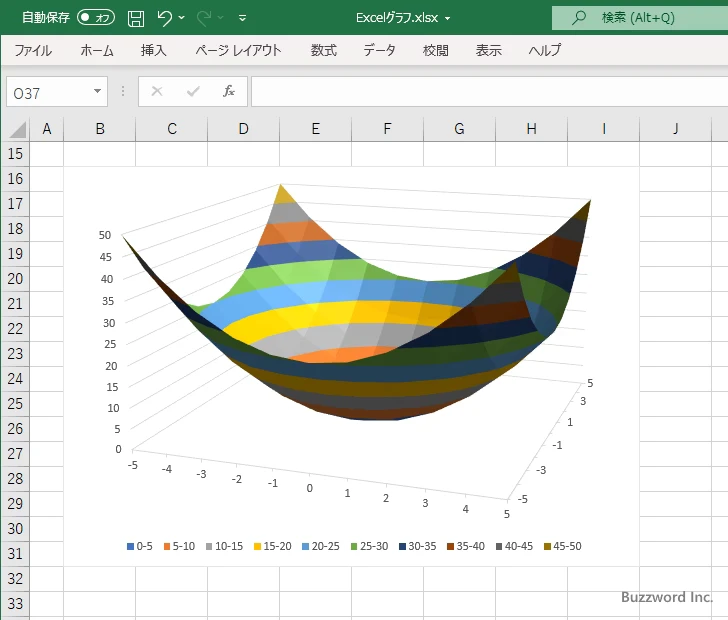
Task: Click the 30-35 legend entry text
Action: coord(422,546)
